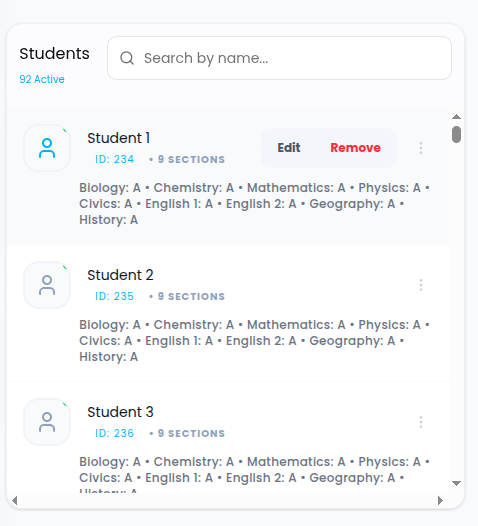
Task: Focus the Search by name field
Action: click(x=279, y=58)
